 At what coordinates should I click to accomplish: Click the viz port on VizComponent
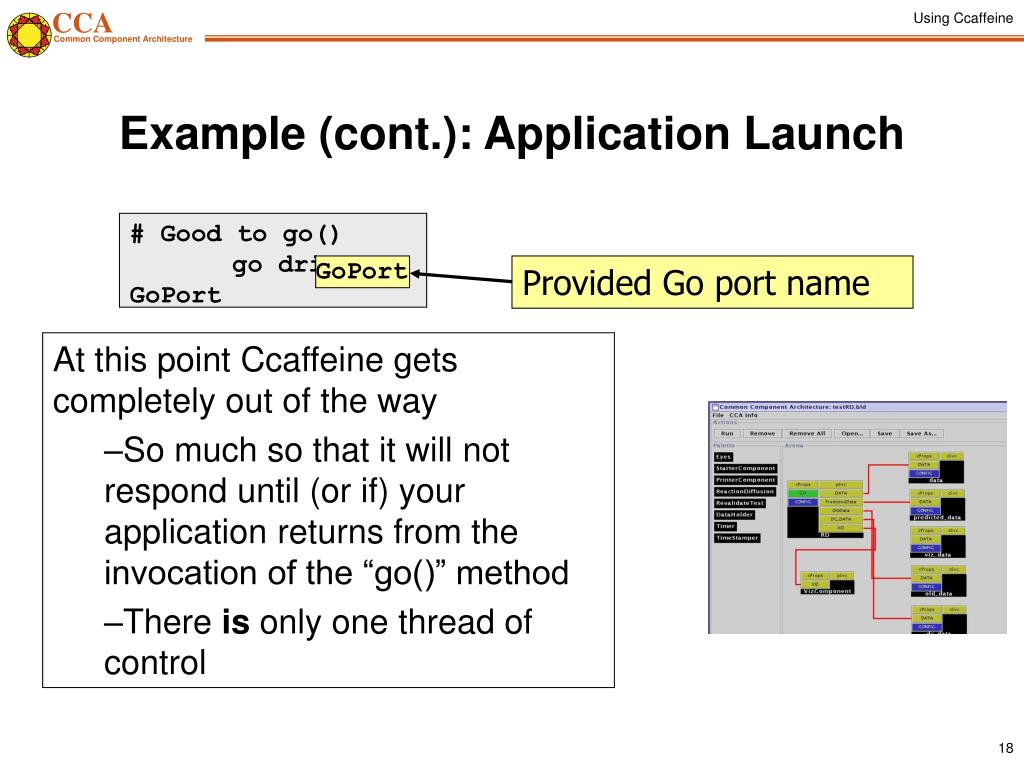(x=815, y=584)
